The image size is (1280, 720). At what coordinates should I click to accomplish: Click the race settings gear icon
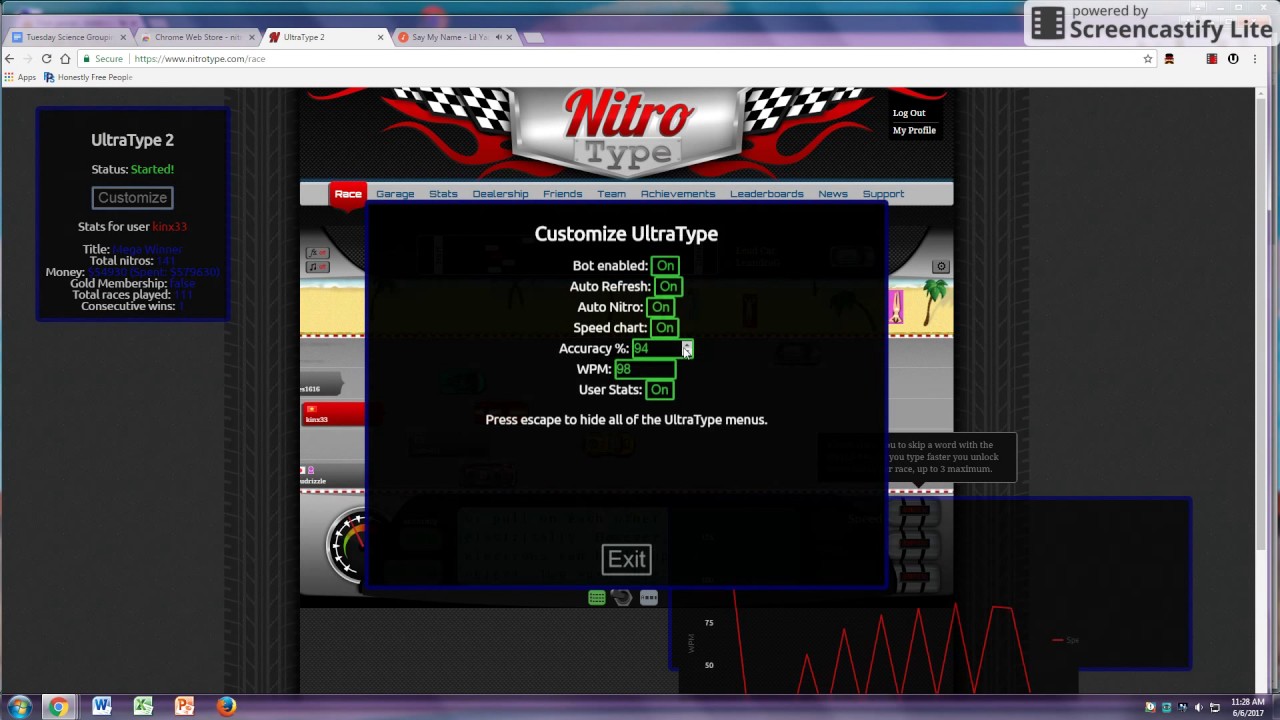(x=941, y=267)
